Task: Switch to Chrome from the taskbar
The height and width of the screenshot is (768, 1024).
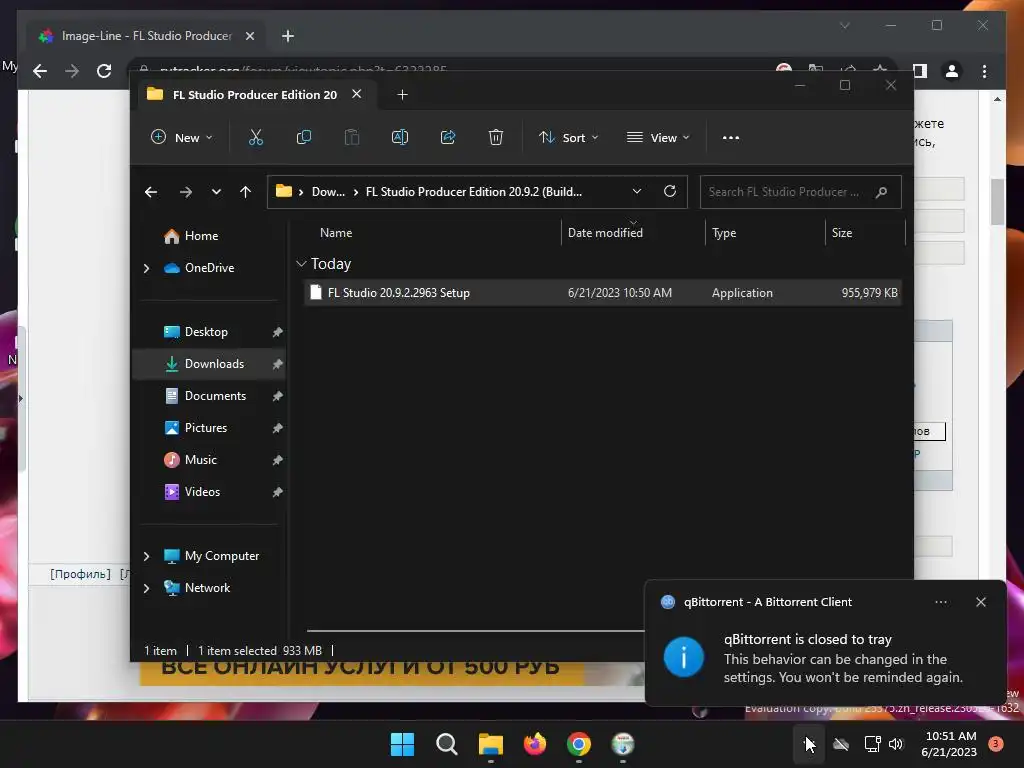Action: point(579,744)
